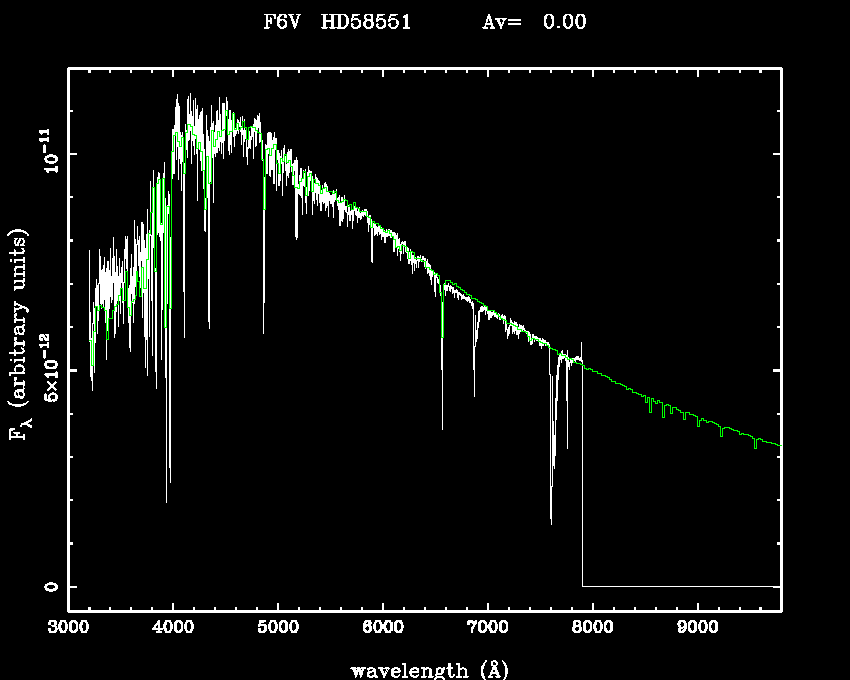Click the bottom of the deepest absorption line just below 4000 Å

[167, 500]
